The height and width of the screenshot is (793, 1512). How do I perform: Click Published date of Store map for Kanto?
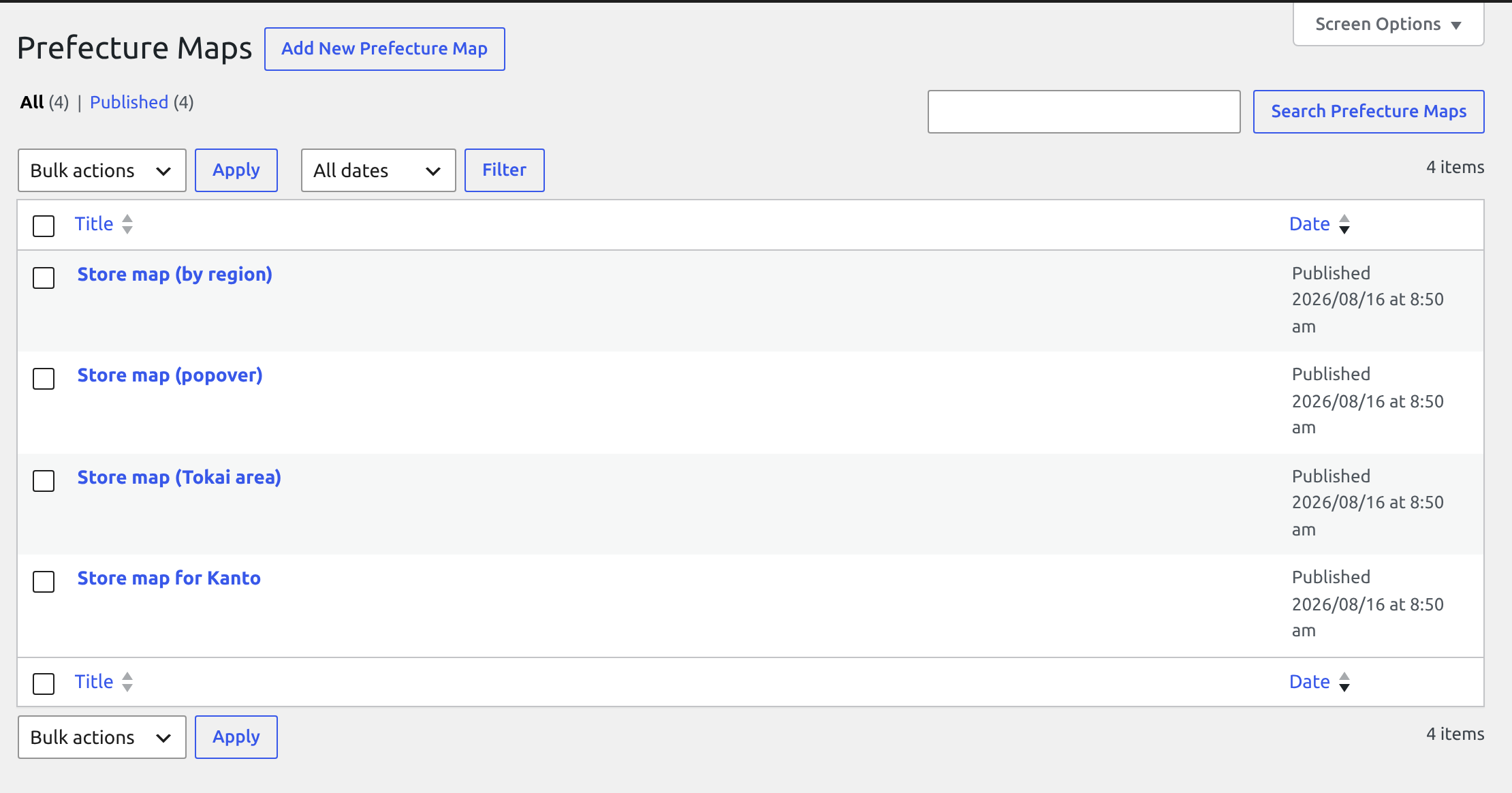(x=1368, y=604)
